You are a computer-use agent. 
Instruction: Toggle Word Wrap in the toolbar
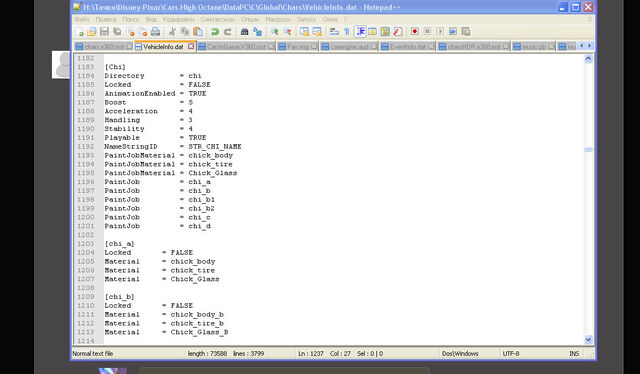334,31
